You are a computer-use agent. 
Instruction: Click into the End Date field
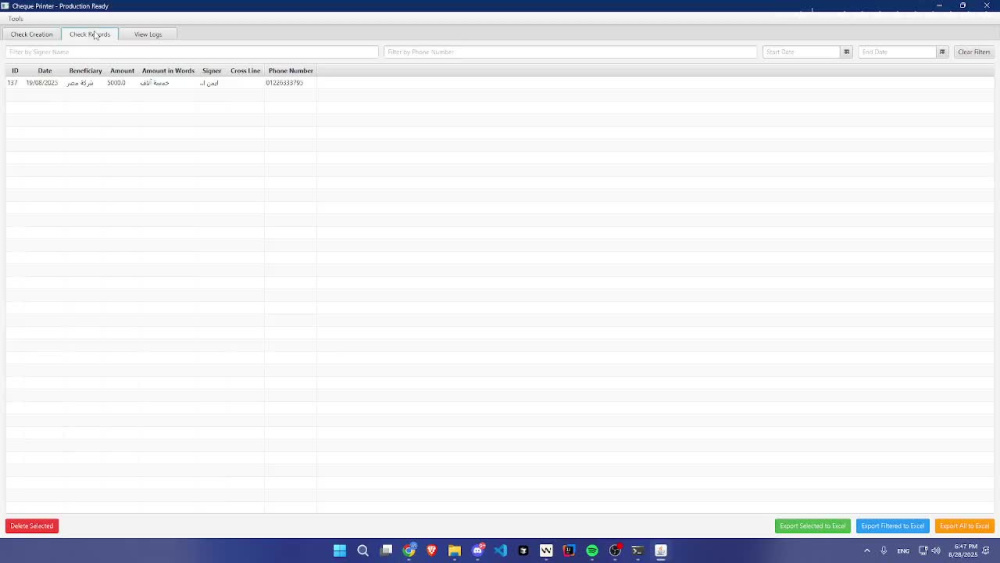(897, 52)
